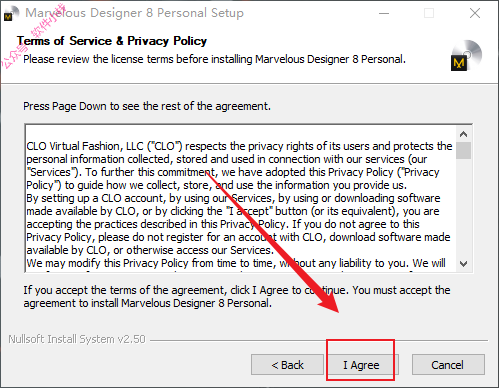The width and height of the screenshot is (499, 388).
Task: Go back with the Back button
Action: click(x=287, y=365)
